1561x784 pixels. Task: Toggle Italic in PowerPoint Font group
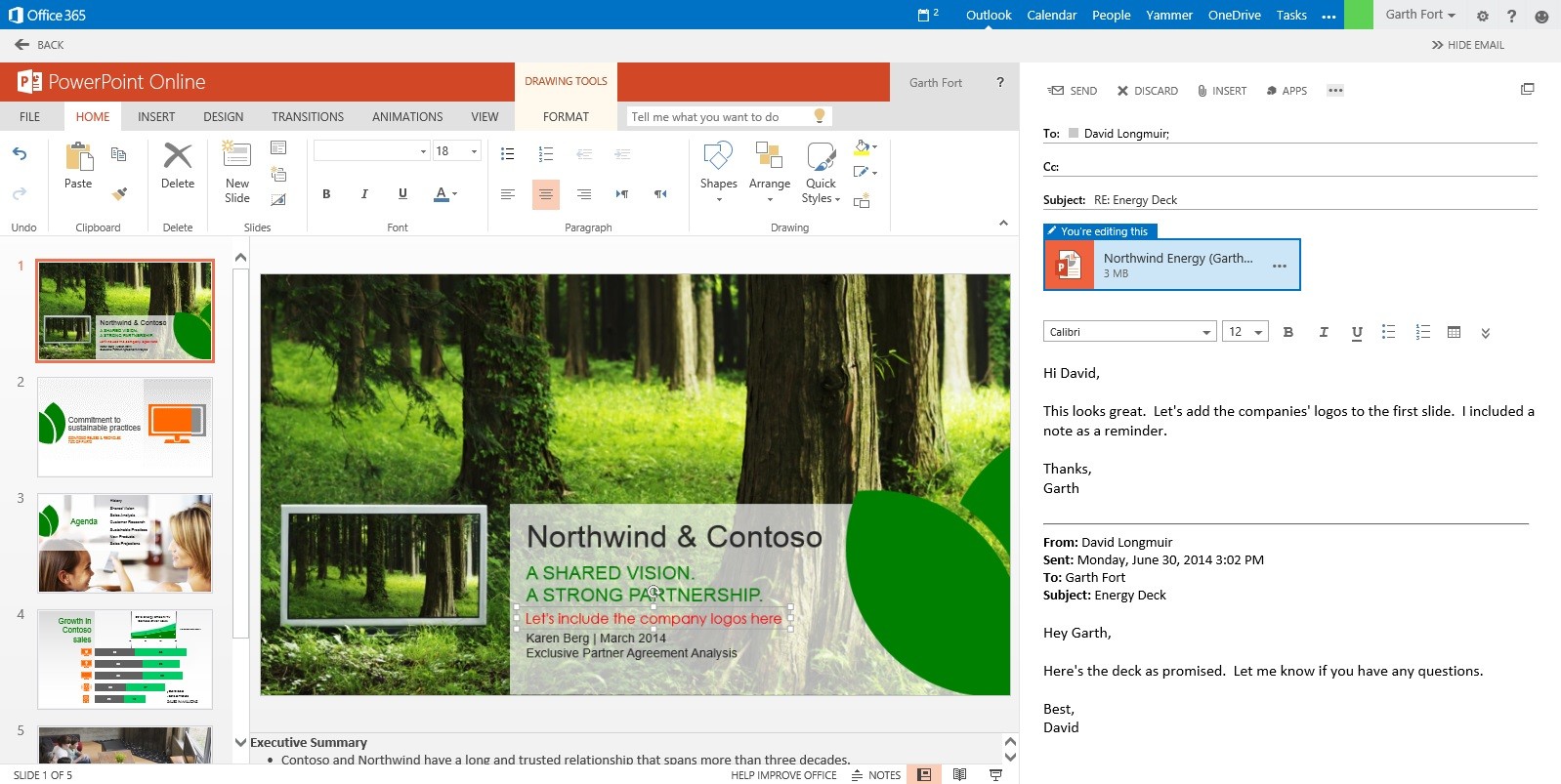[x=364, y=194]
